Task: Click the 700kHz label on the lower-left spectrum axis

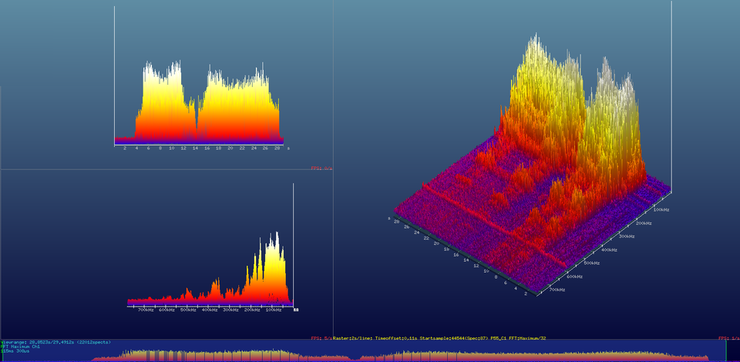Action: coord(145,310)
